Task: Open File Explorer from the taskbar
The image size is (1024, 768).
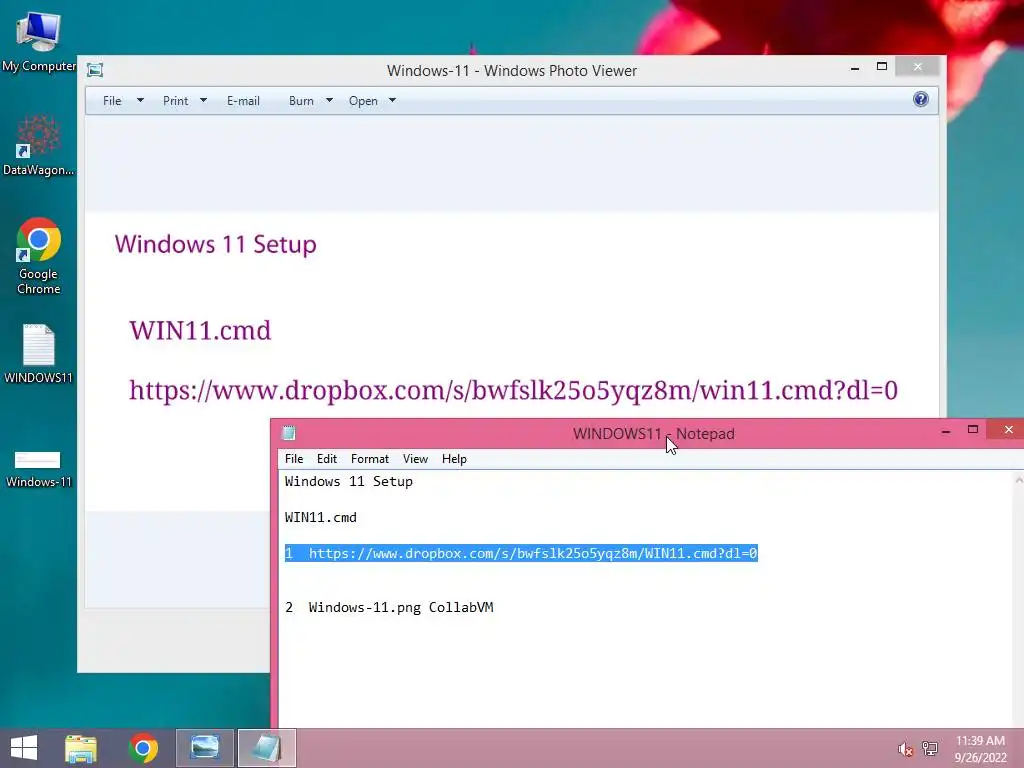Action: [81, 748]
